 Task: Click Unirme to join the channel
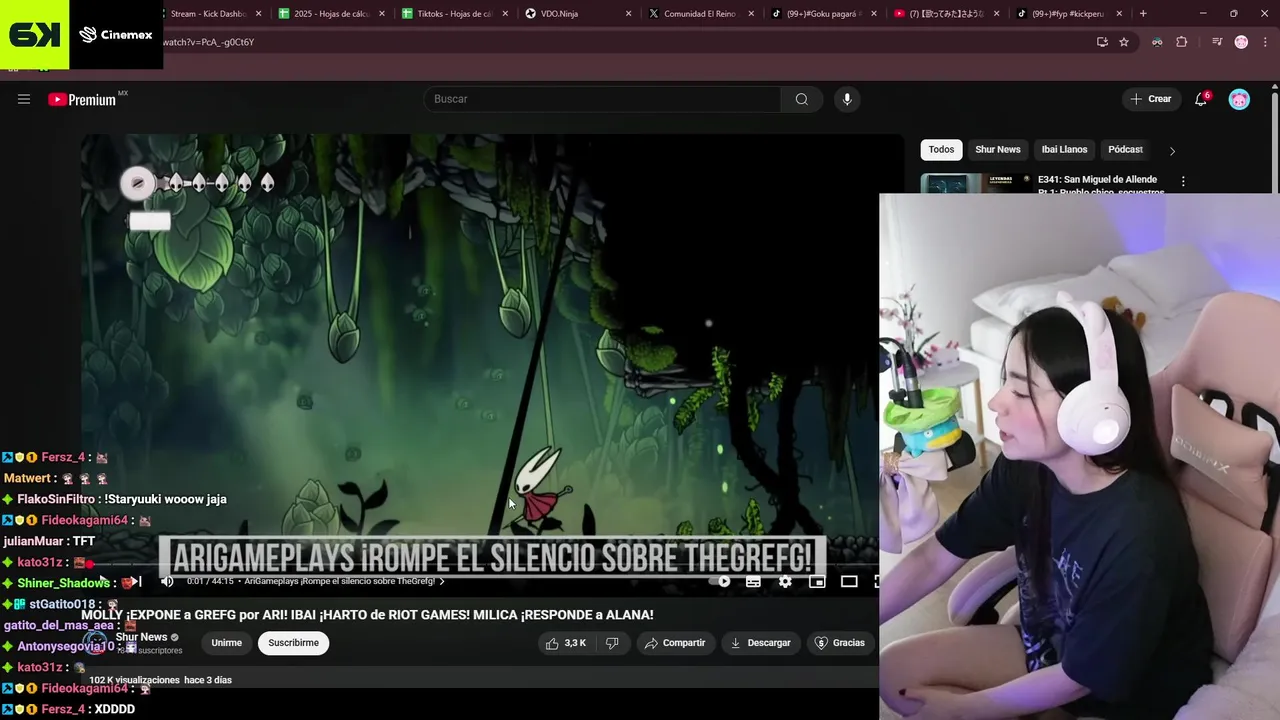coord(227,643)
